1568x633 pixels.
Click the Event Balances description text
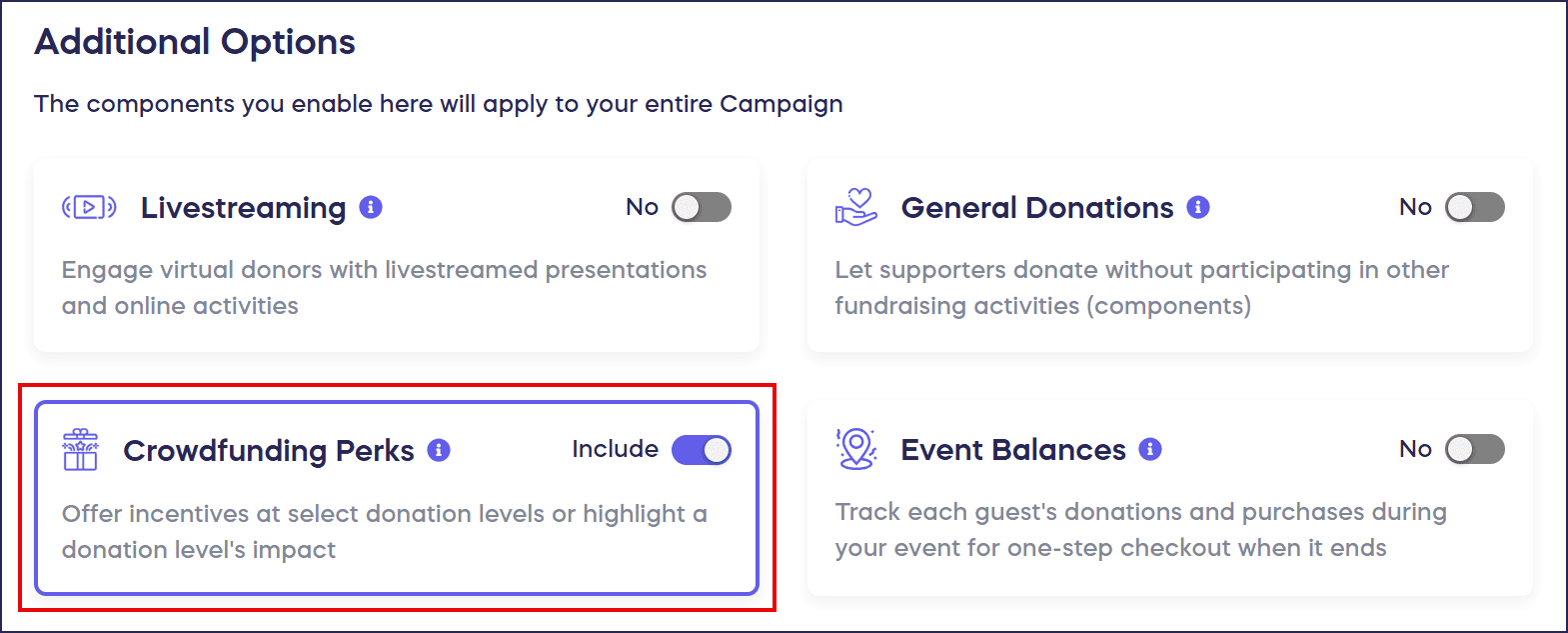1140,530
